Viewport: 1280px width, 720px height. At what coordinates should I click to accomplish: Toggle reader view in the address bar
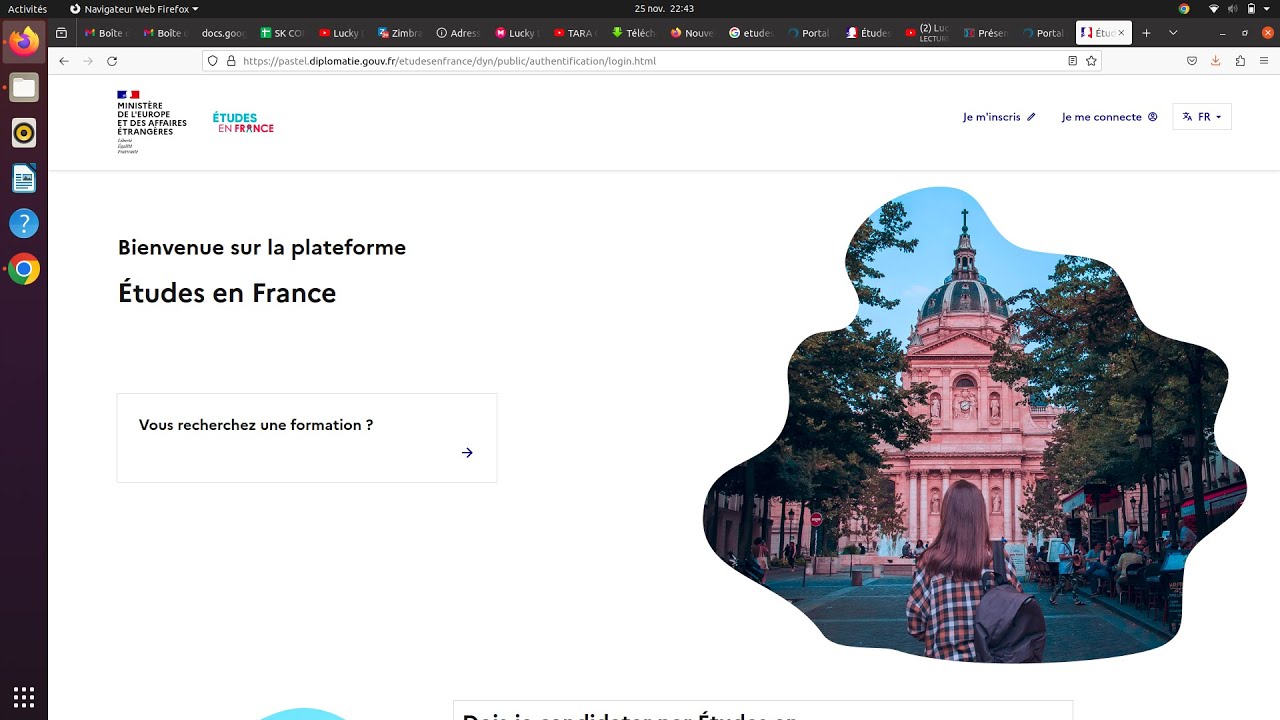[x=1072, y=61]
